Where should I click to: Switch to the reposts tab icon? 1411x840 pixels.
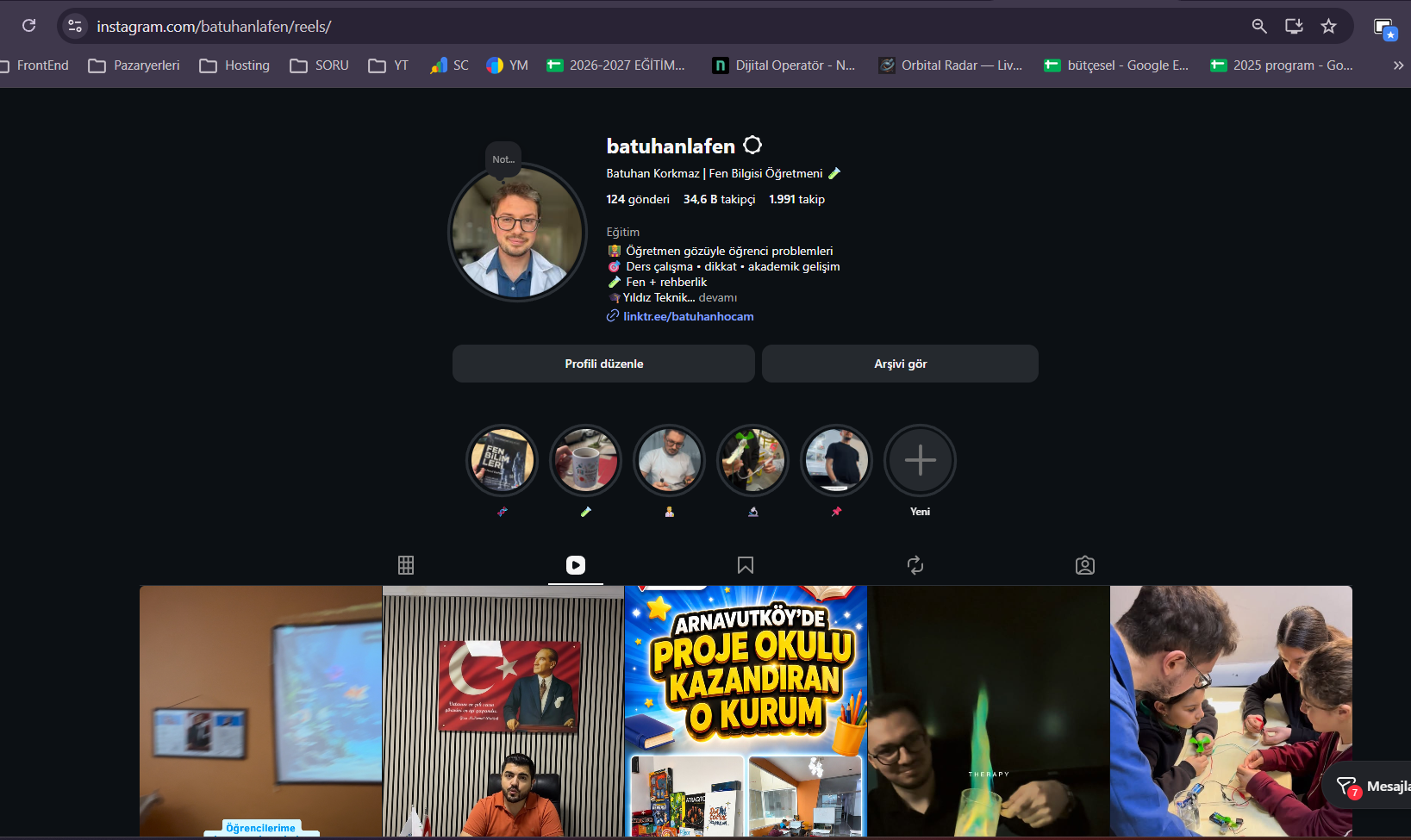coord(915,565)
